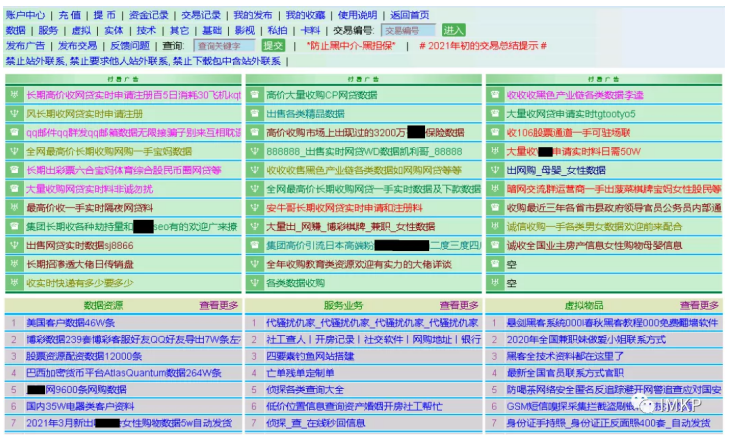Screen dimensions: 731x437
Task: Click the phone icon beside "出售各类精品数据"
Action: (255, 114)
